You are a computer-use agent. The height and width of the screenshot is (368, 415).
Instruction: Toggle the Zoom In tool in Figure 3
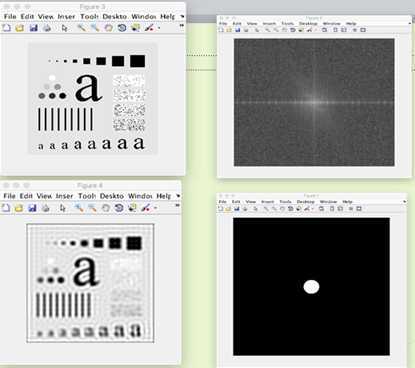81,28
